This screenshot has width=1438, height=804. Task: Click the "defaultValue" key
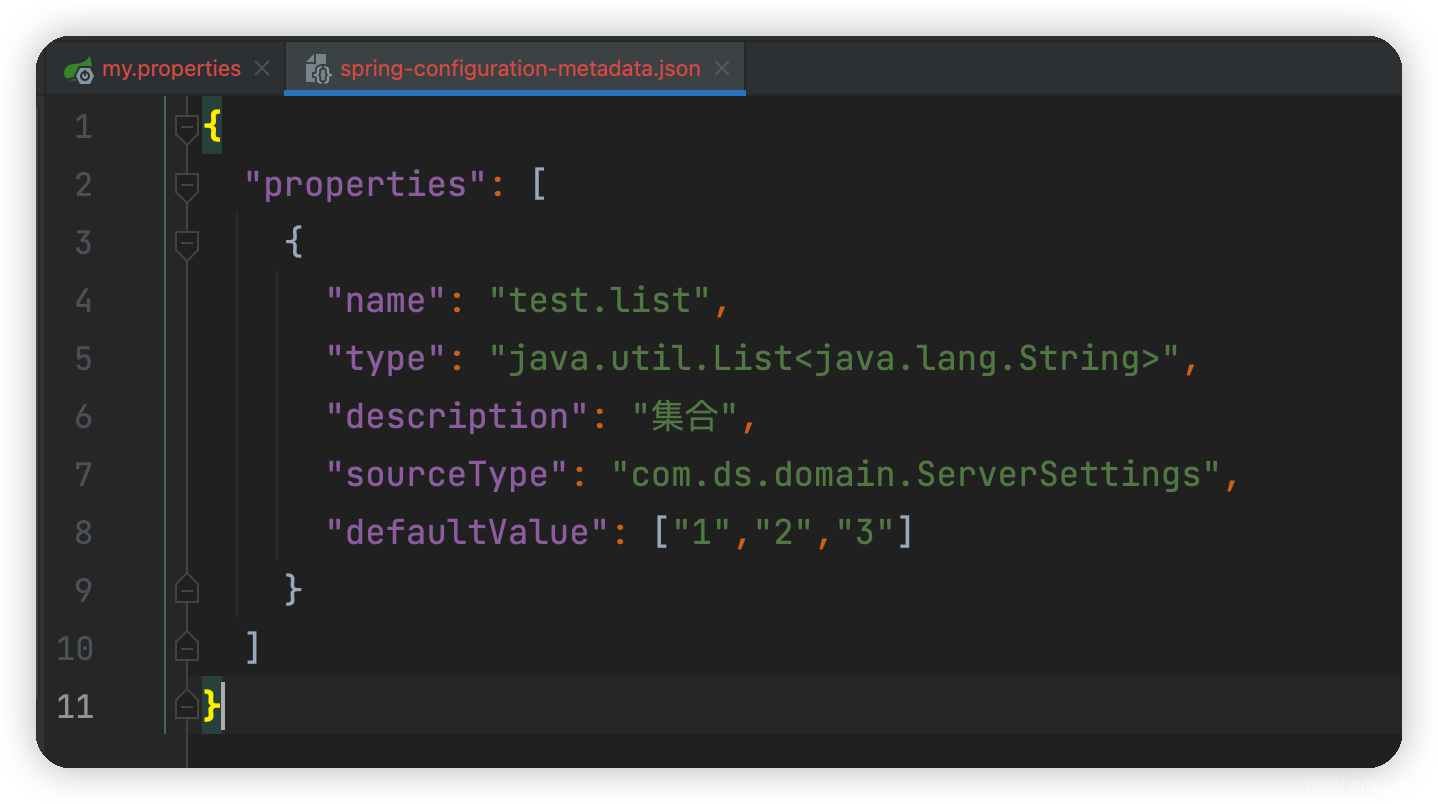coord(468,533)
